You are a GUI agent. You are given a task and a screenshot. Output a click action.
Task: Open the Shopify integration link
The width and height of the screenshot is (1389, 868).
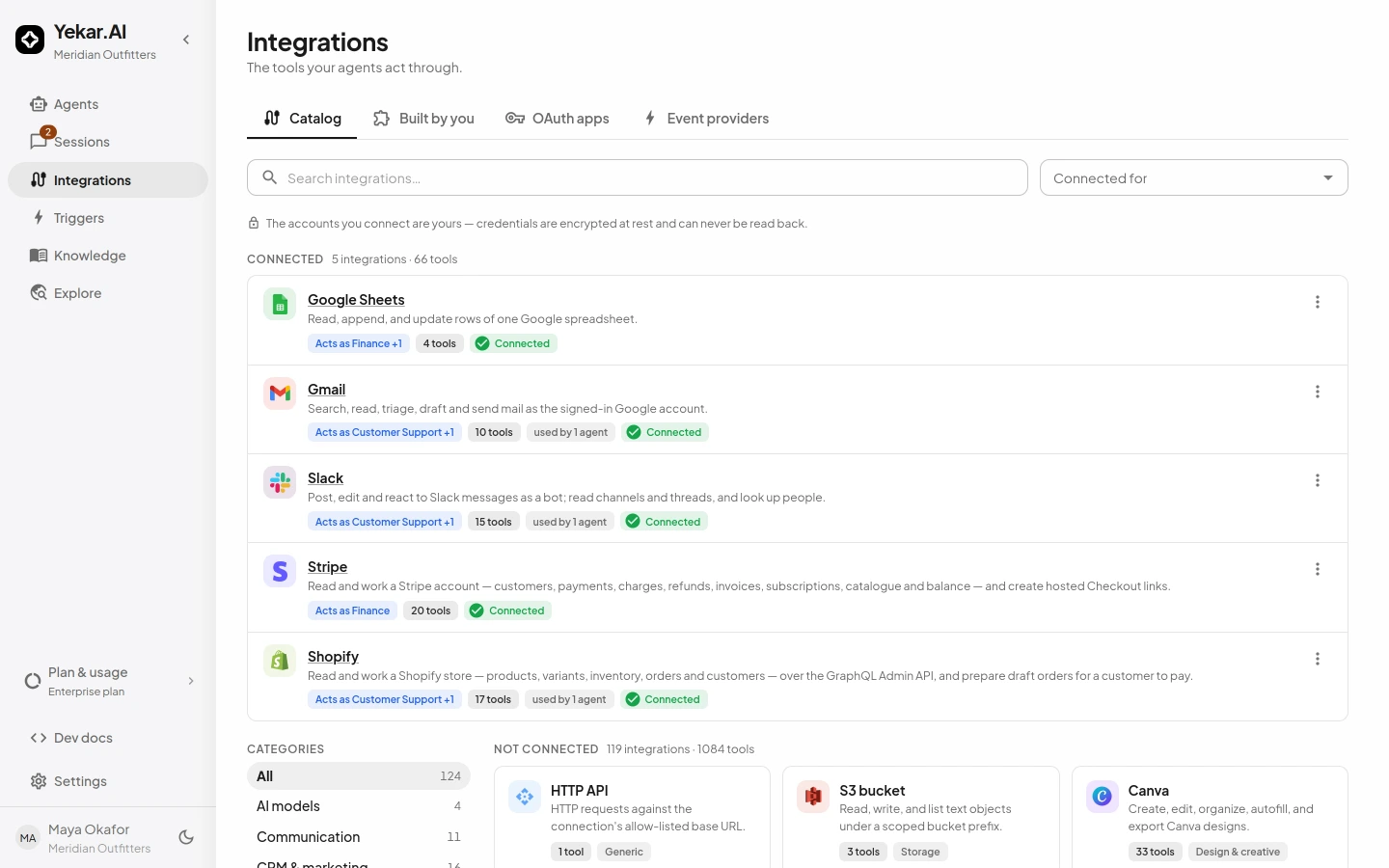point(333,657)
